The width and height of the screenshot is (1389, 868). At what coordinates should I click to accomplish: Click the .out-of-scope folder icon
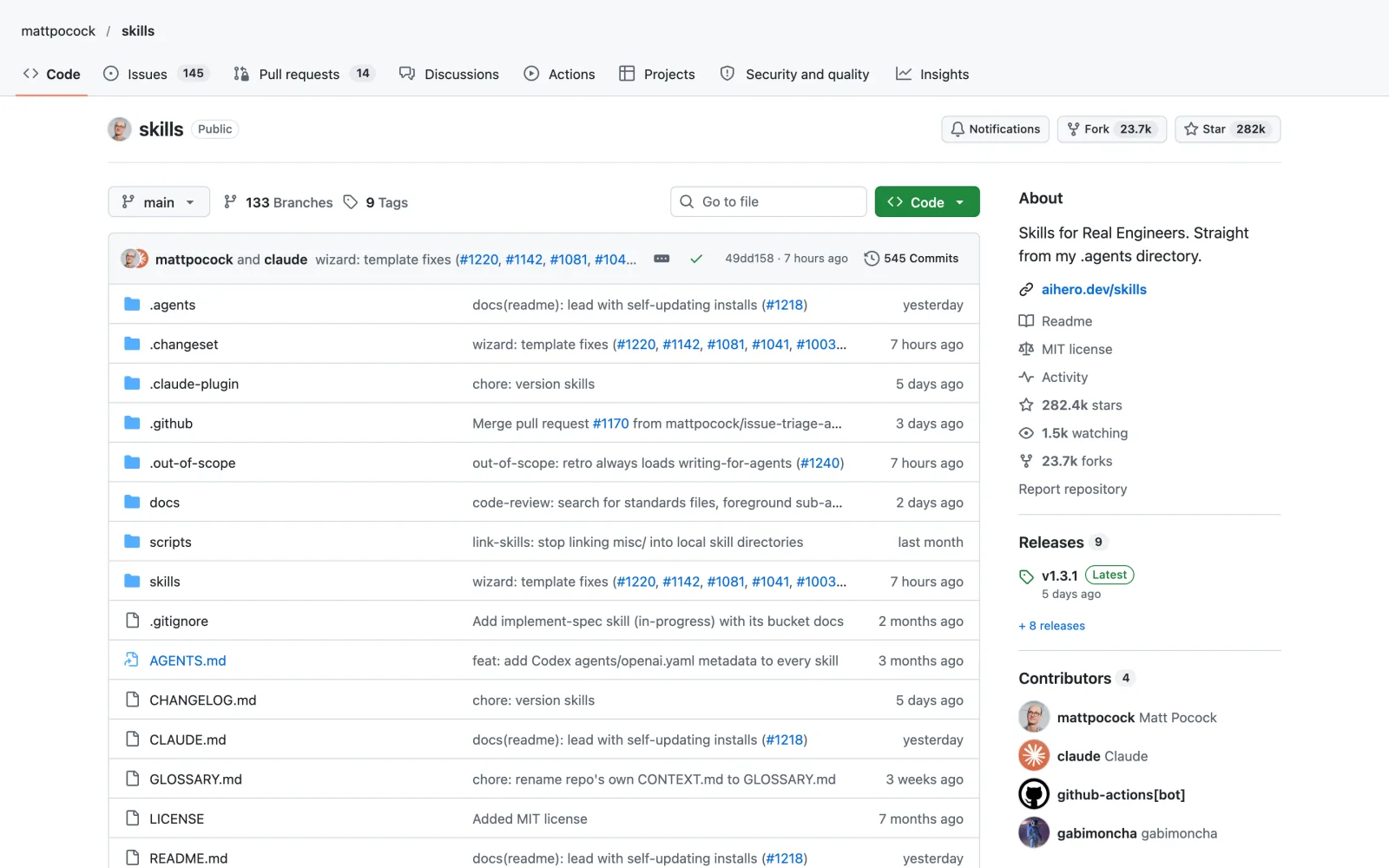tap(132, 462)
